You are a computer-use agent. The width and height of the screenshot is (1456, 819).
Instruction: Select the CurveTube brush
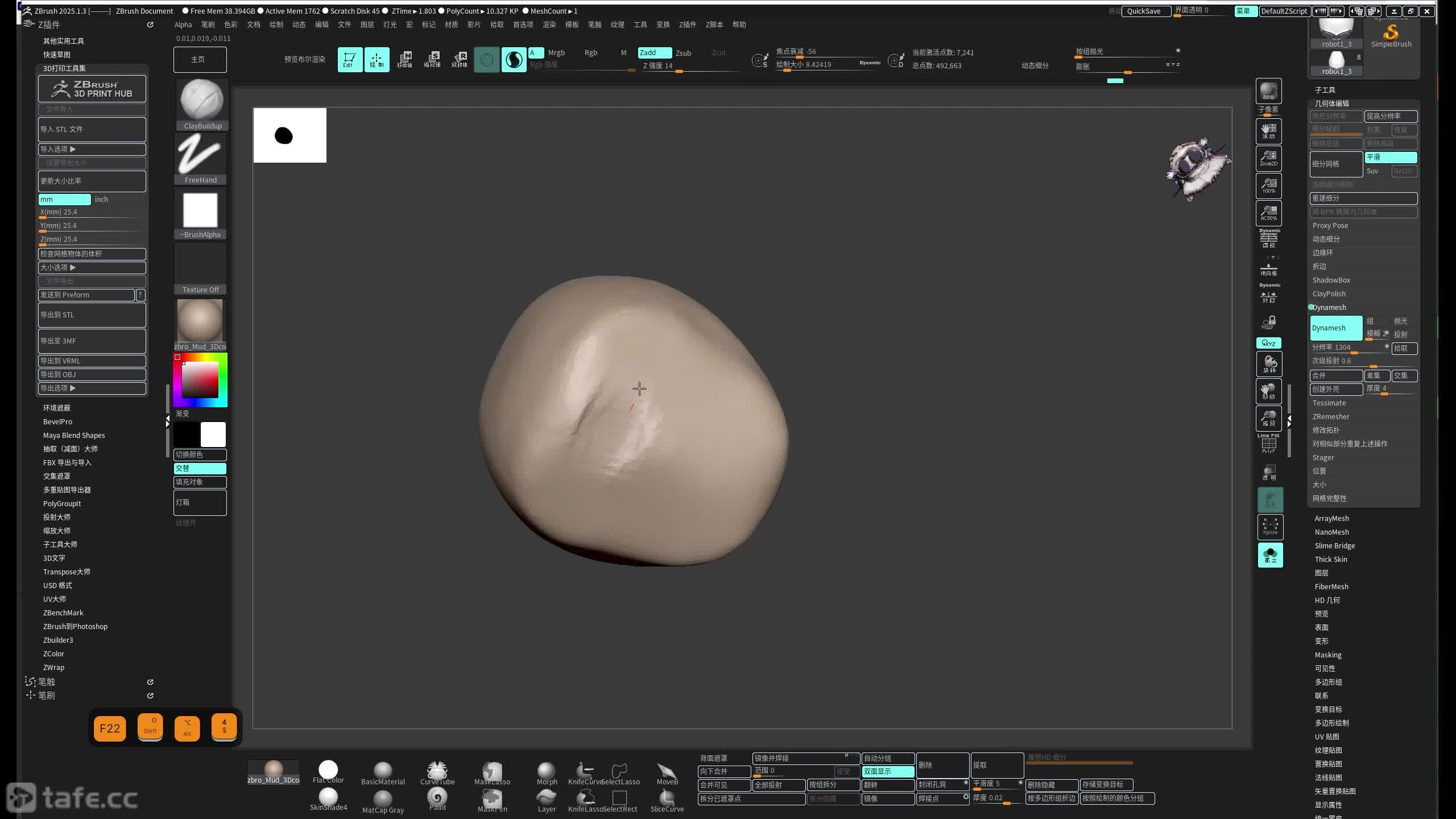pyautogui.click(x=437, y=773)
